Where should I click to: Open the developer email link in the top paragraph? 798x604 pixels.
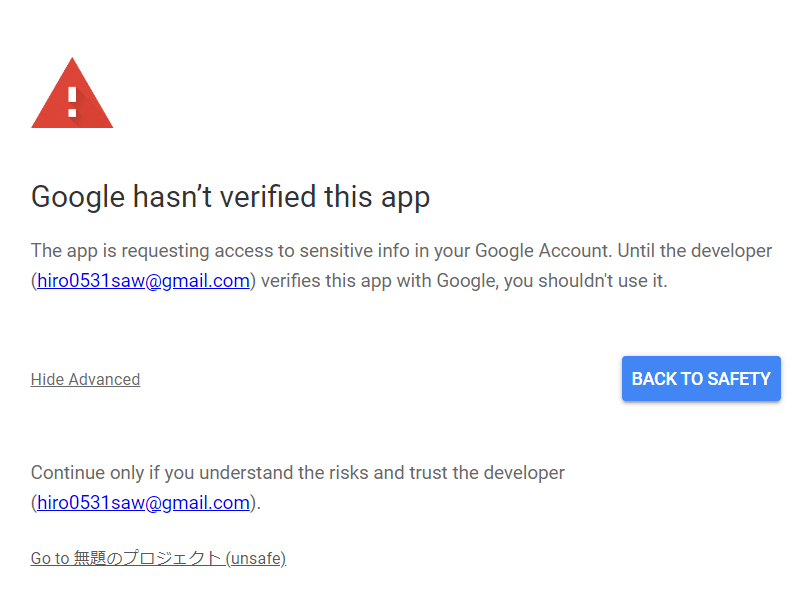143,281
